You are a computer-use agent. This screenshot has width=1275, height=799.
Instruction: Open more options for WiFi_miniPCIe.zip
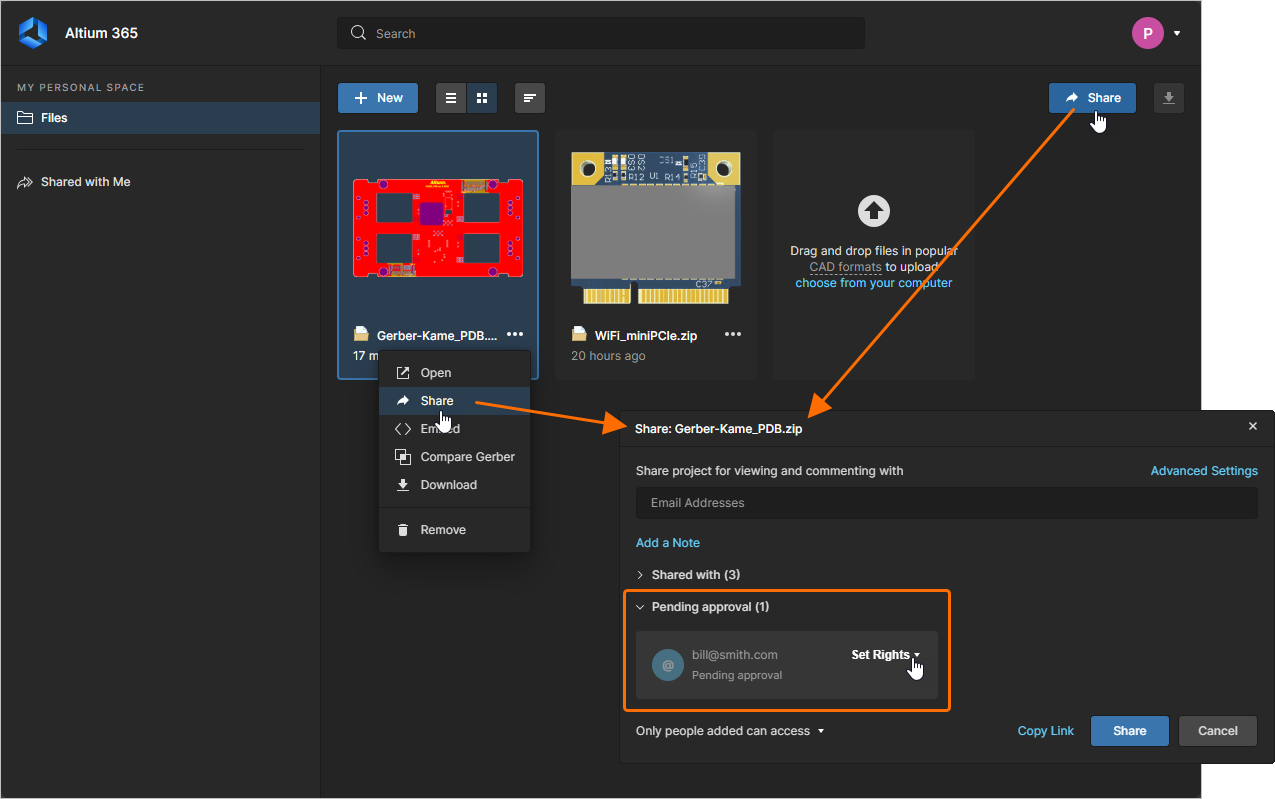(732, 334)
